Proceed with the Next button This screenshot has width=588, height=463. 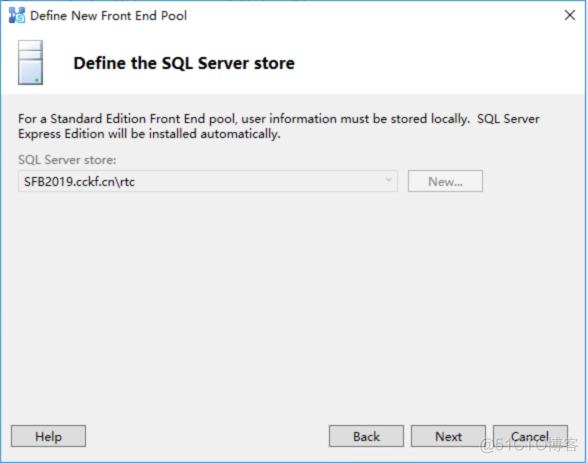click(448, 436)
